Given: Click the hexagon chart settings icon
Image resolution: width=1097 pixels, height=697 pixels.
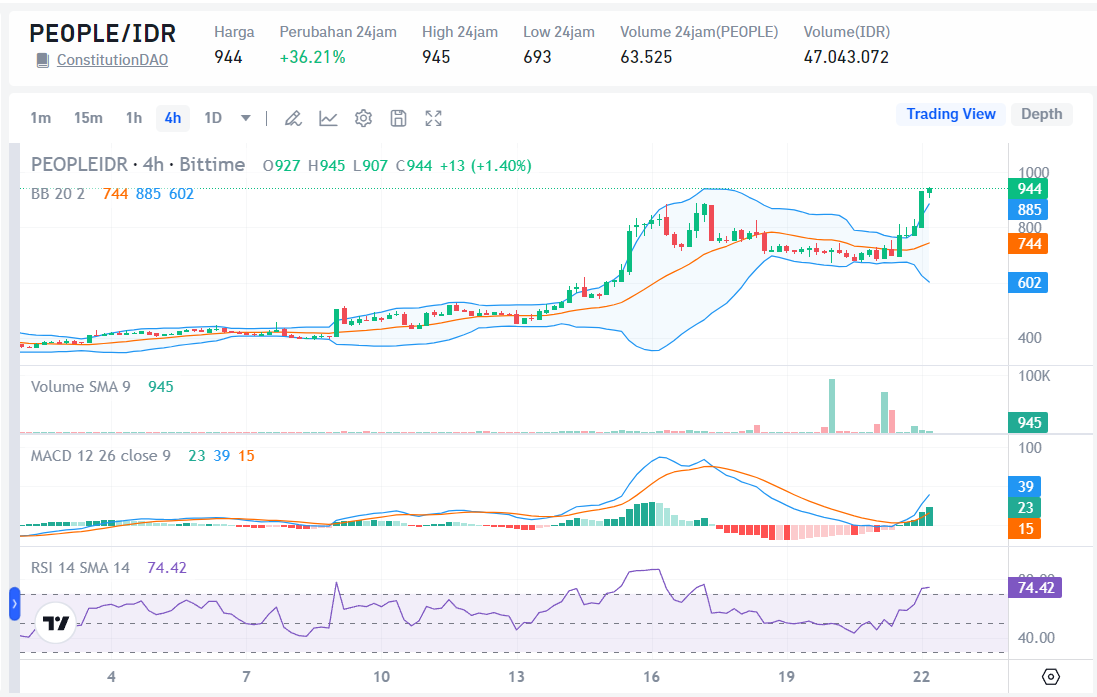Looking at the screenshot, I should 1051,677.
